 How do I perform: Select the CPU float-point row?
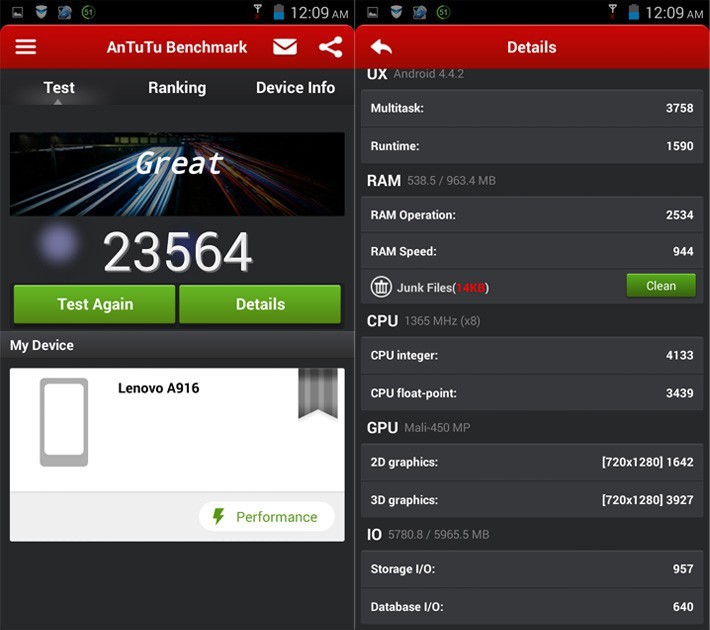tap(532, 393)
